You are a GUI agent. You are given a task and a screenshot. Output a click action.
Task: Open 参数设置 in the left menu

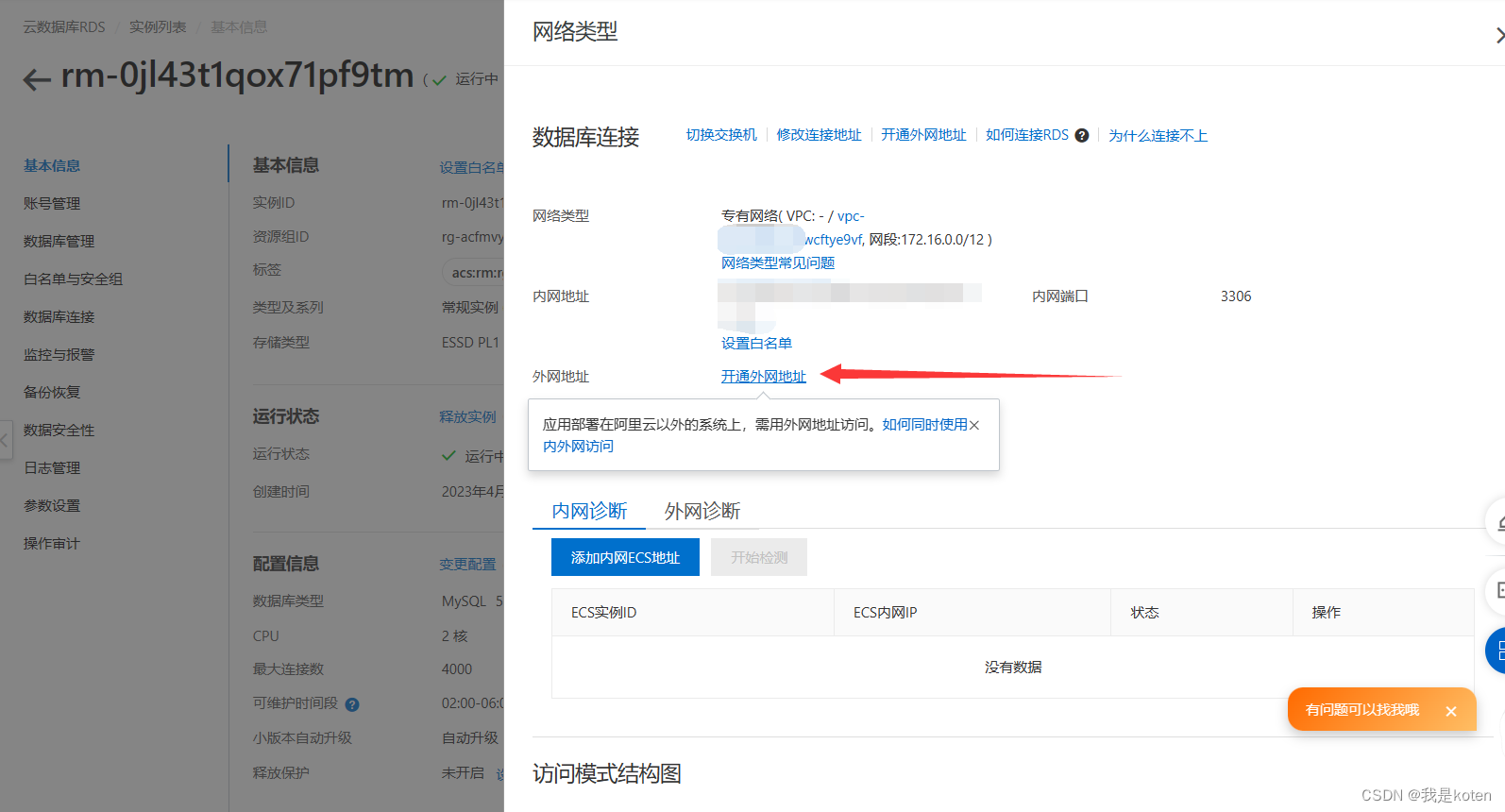click(52, 505)
